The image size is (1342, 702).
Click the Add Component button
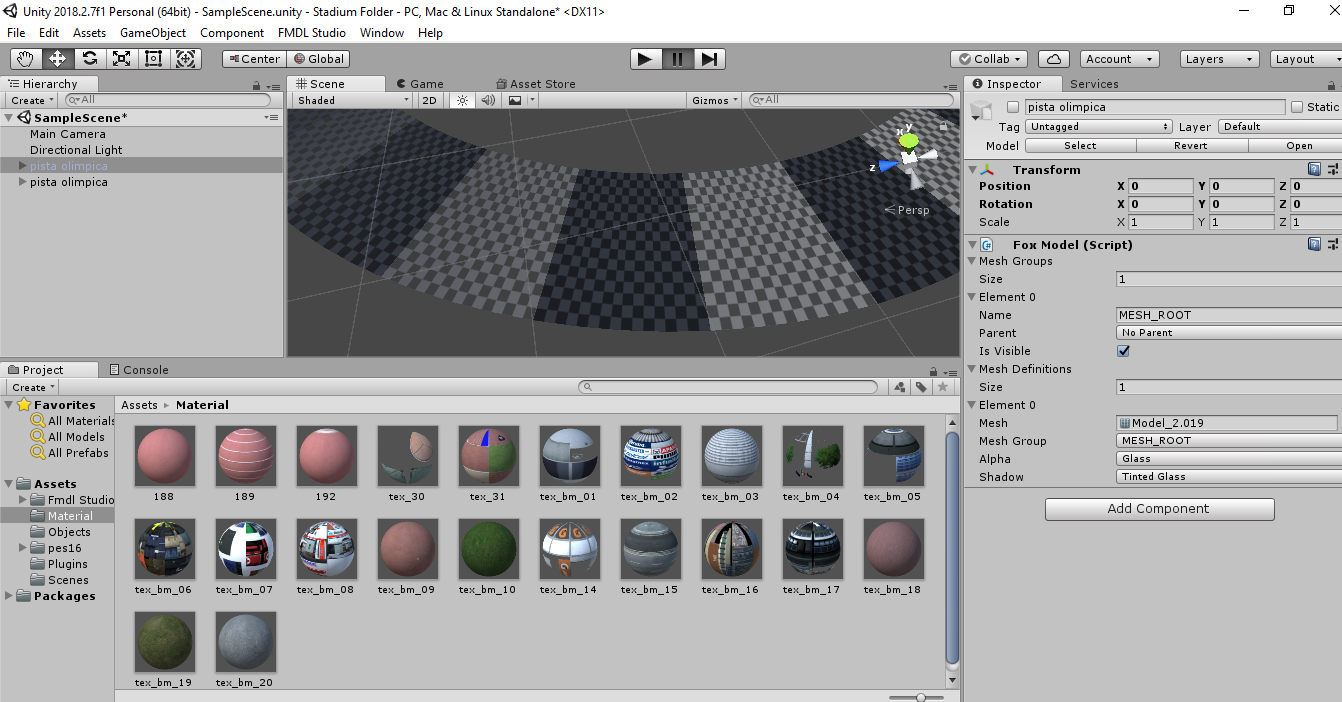coord(1160,509)
